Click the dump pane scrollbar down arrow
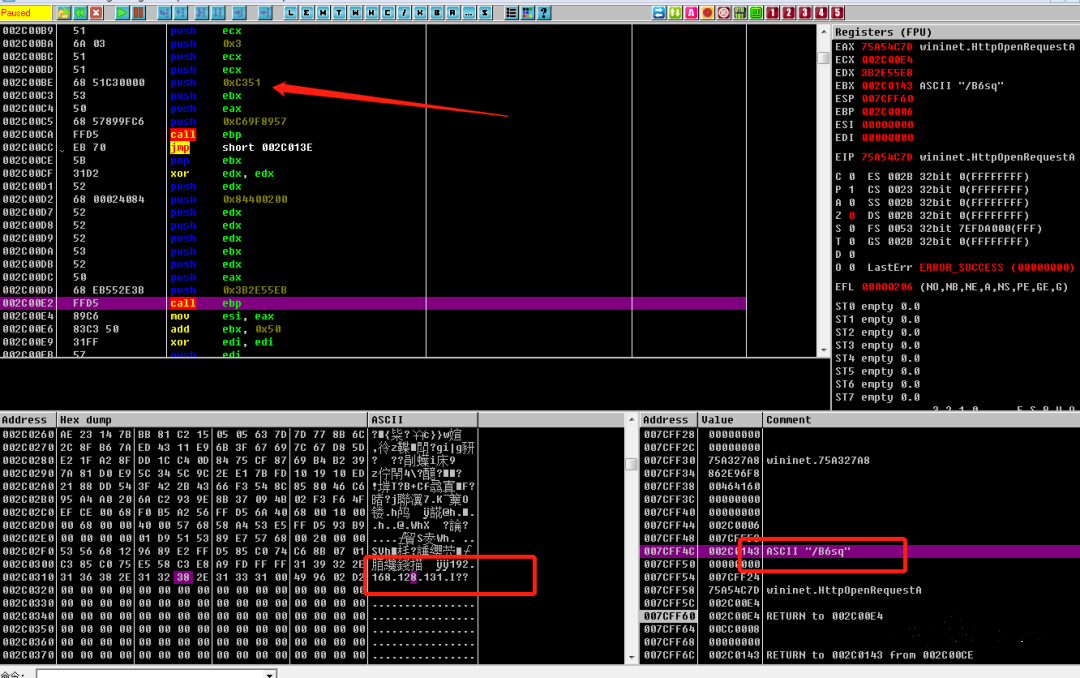 pyautogui.click(x=631, y=658)
